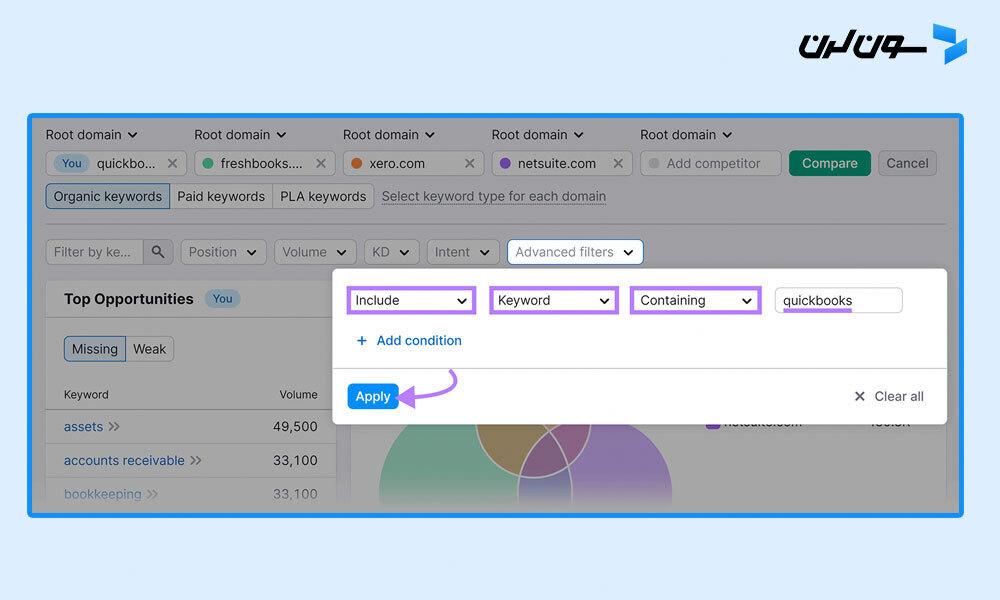Image resolution: width=1000 pixels, height=600 pixels.
Task: Click the netsuite.com domain input field
Action: coord(562,163)
